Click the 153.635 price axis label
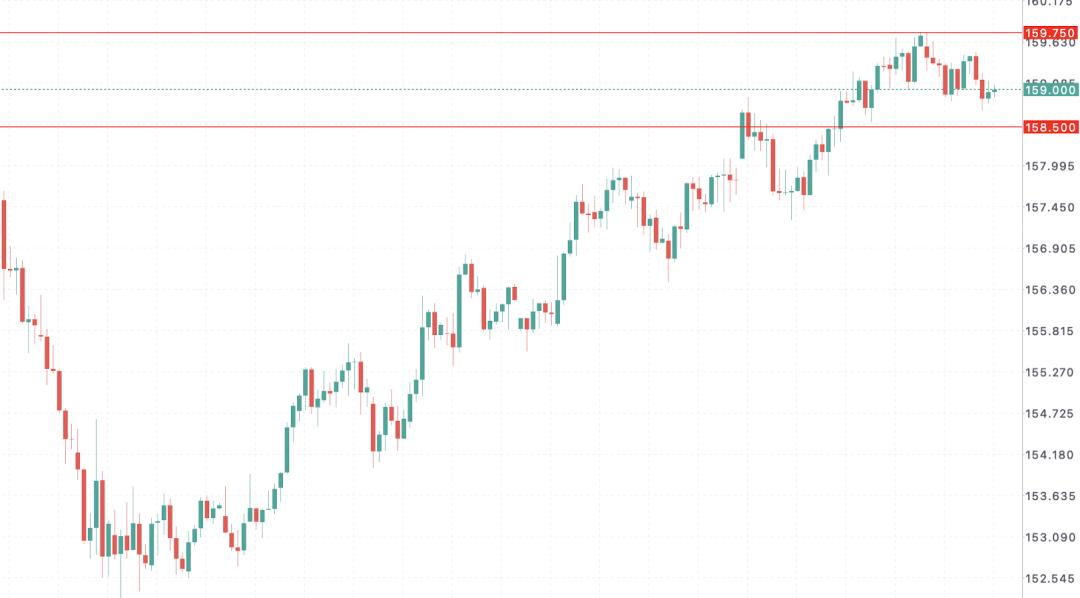Viewport: 1080px width, 598px height. pos(1050,496)
